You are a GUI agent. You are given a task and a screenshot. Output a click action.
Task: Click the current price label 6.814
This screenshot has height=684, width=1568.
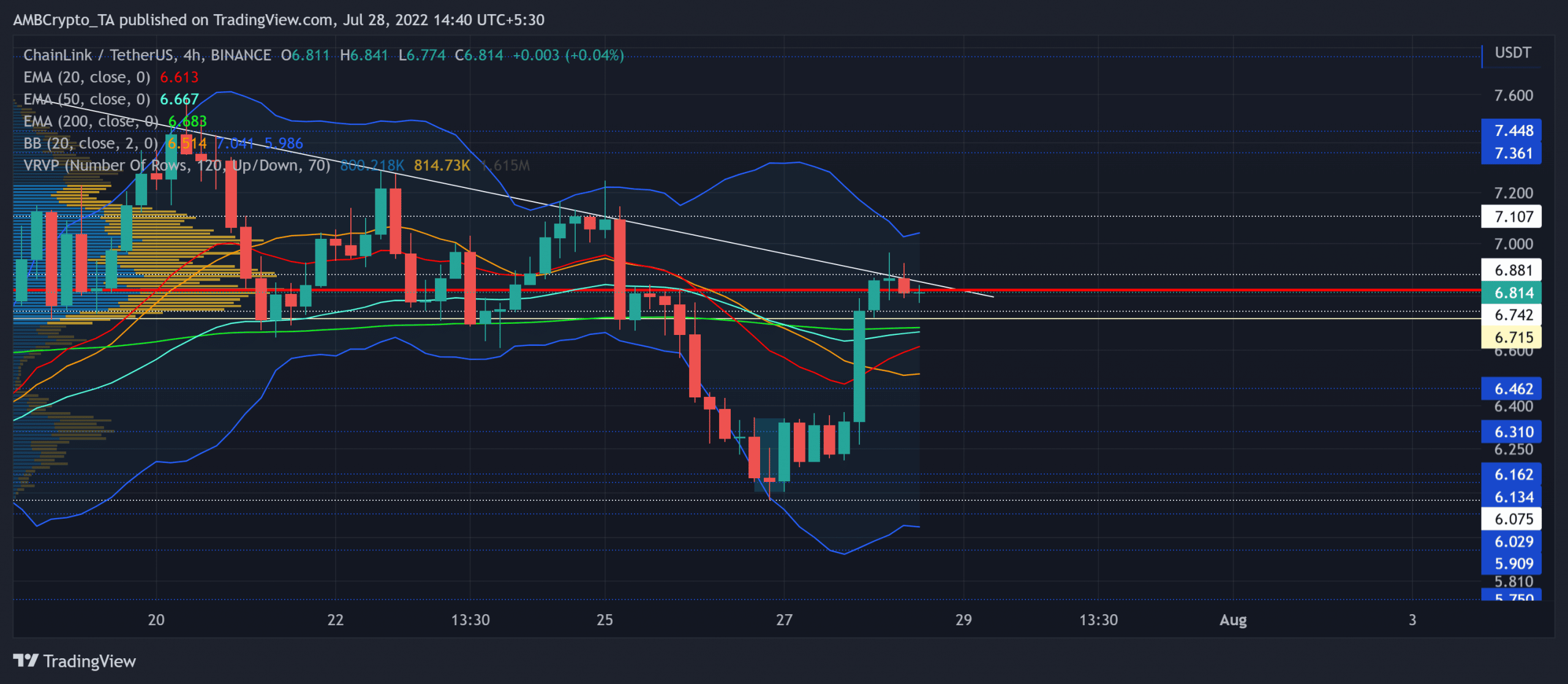click(1511, 293)
